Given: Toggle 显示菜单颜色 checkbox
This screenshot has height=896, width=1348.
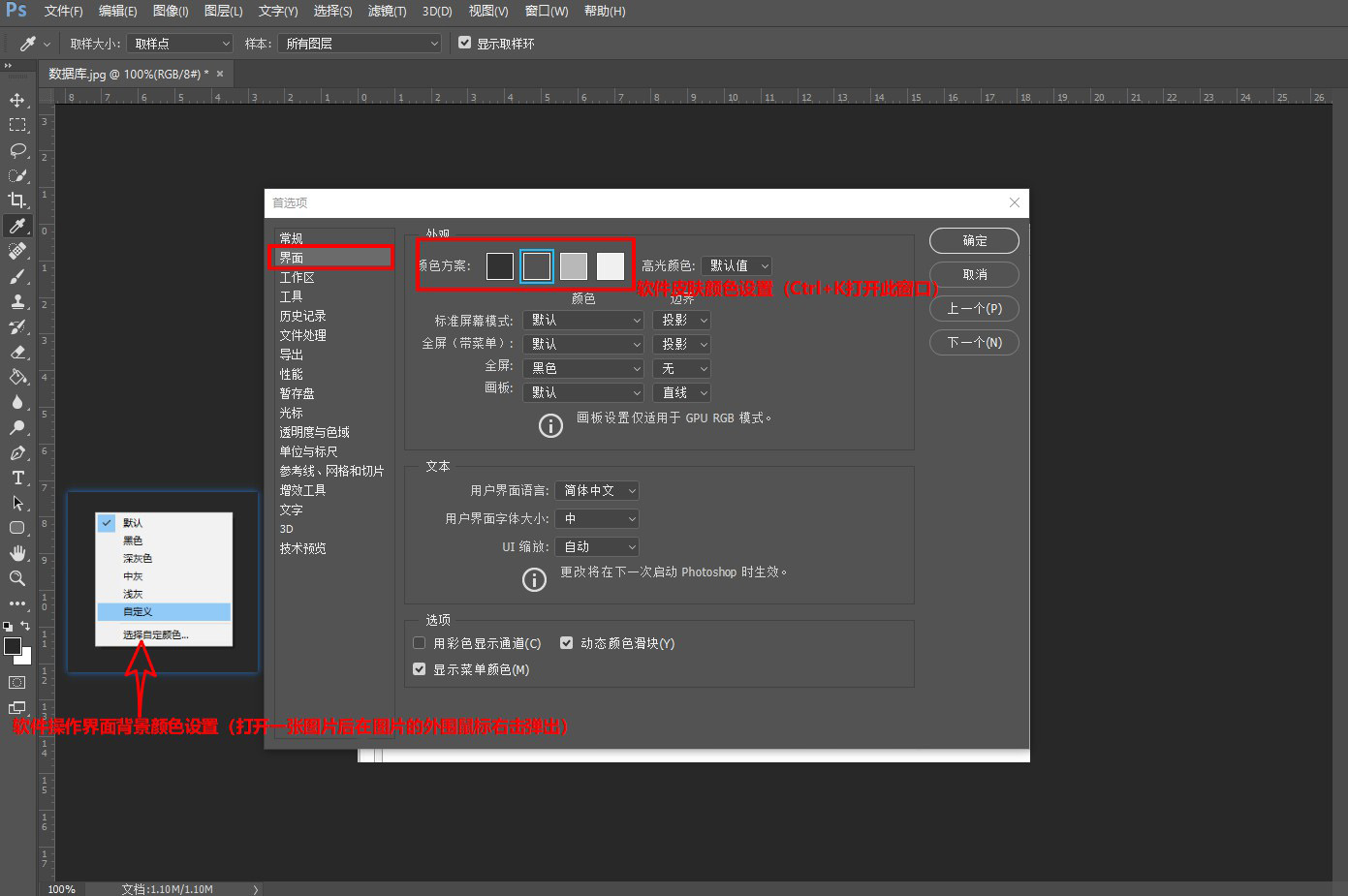Looking at the screenshot, I should [420, 669].
